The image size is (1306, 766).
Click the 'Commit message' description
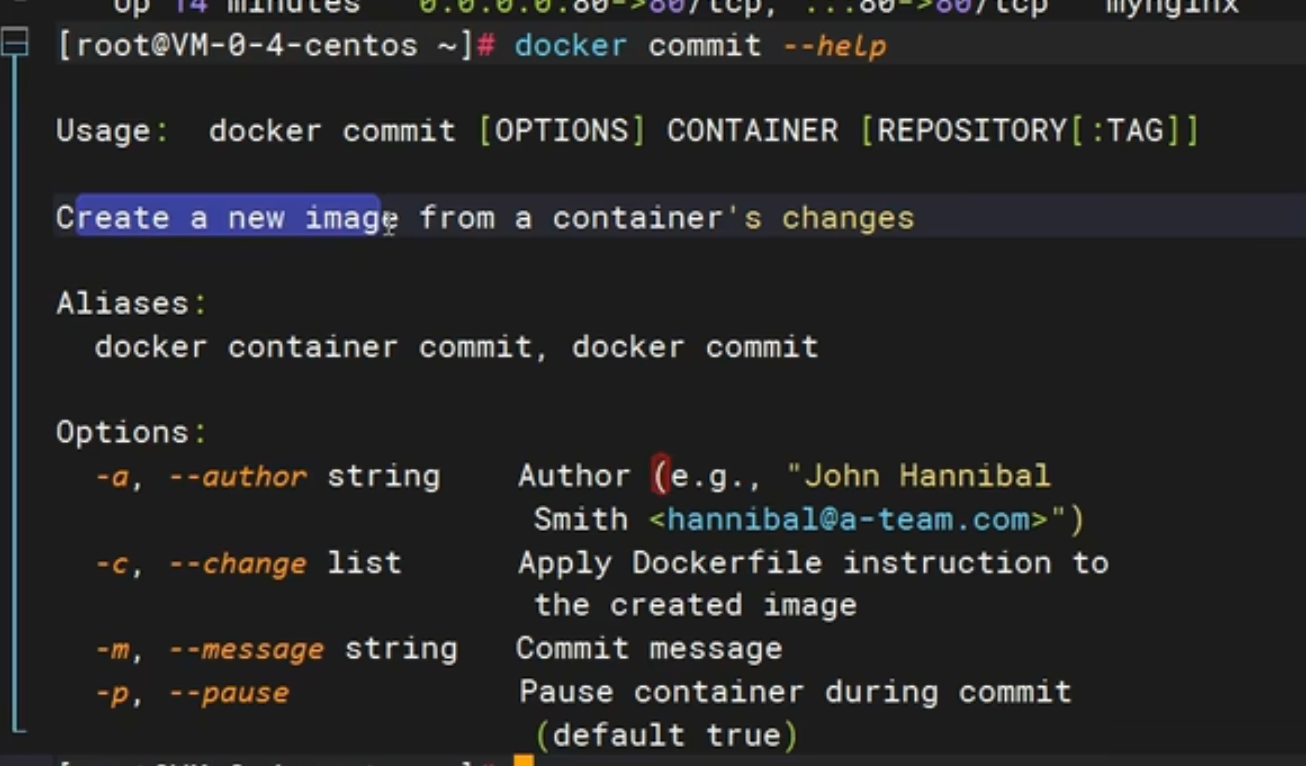649,649
